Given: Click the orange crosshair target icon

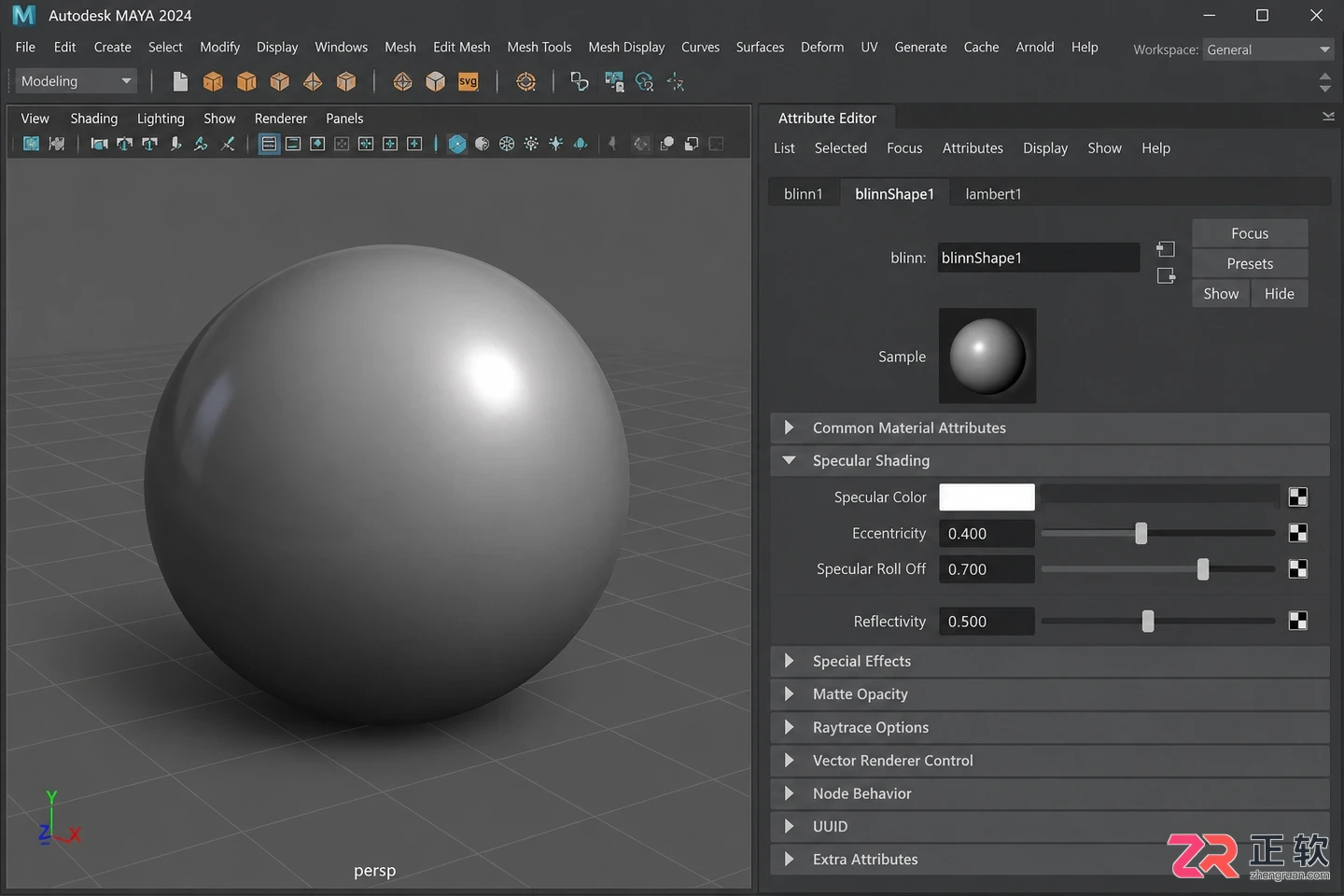Looking at the screenshot, I should tap(526, 82).
